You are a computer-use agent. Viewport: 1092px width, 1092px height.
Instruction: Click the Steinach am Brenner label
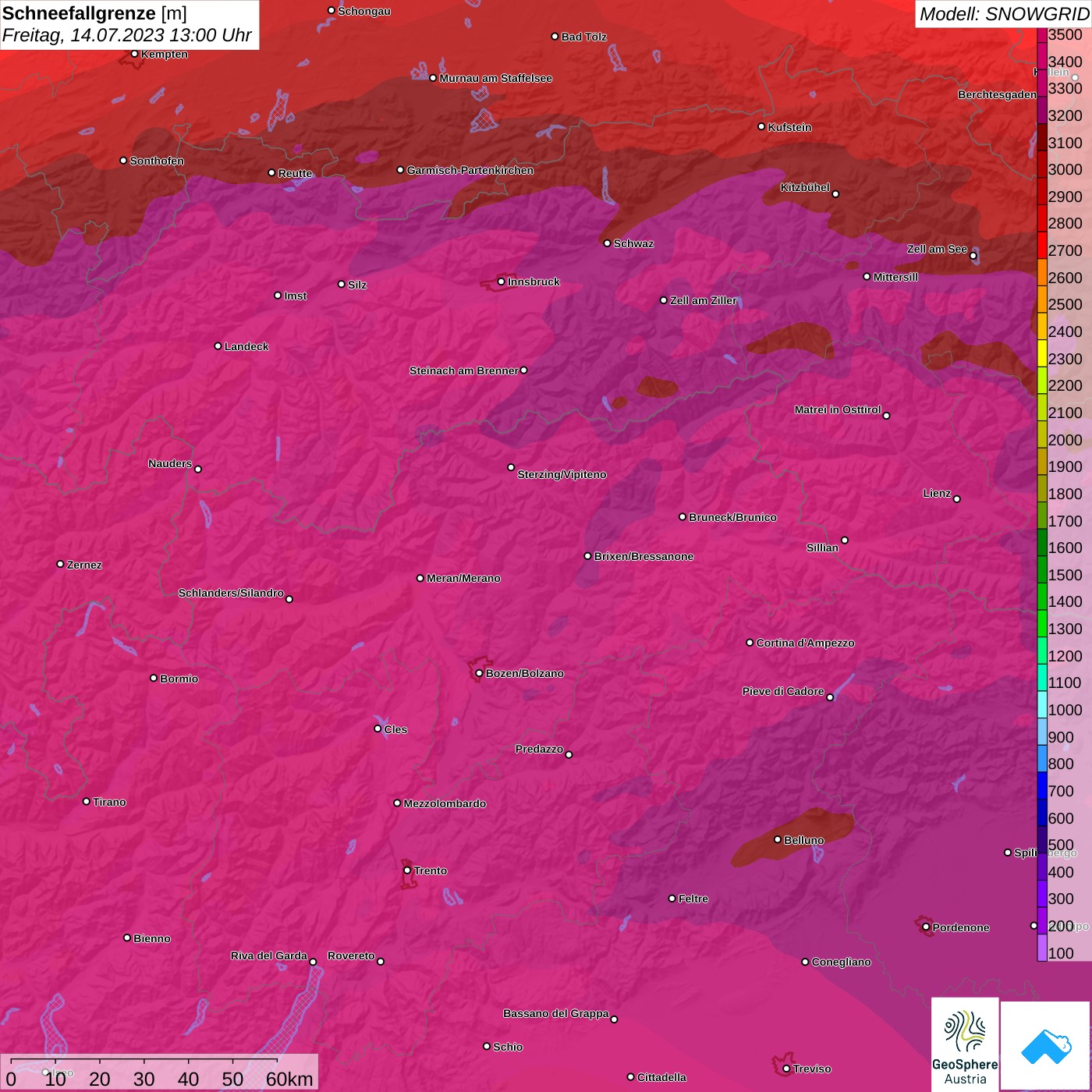463,370
